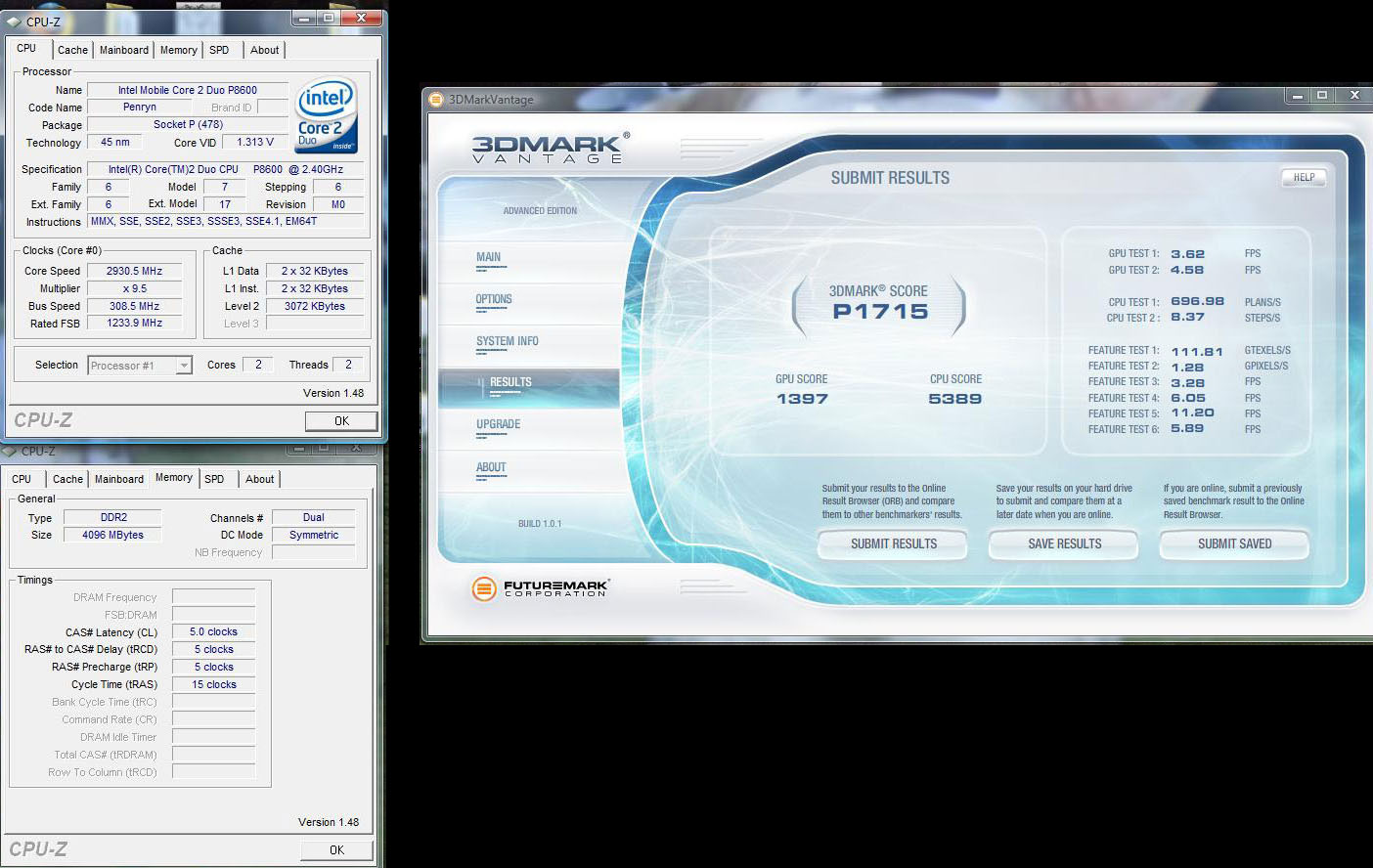Click the 3DMark Vantage title bar icon
This screenshot has height=868, width=1373.
tap(436, 99)
